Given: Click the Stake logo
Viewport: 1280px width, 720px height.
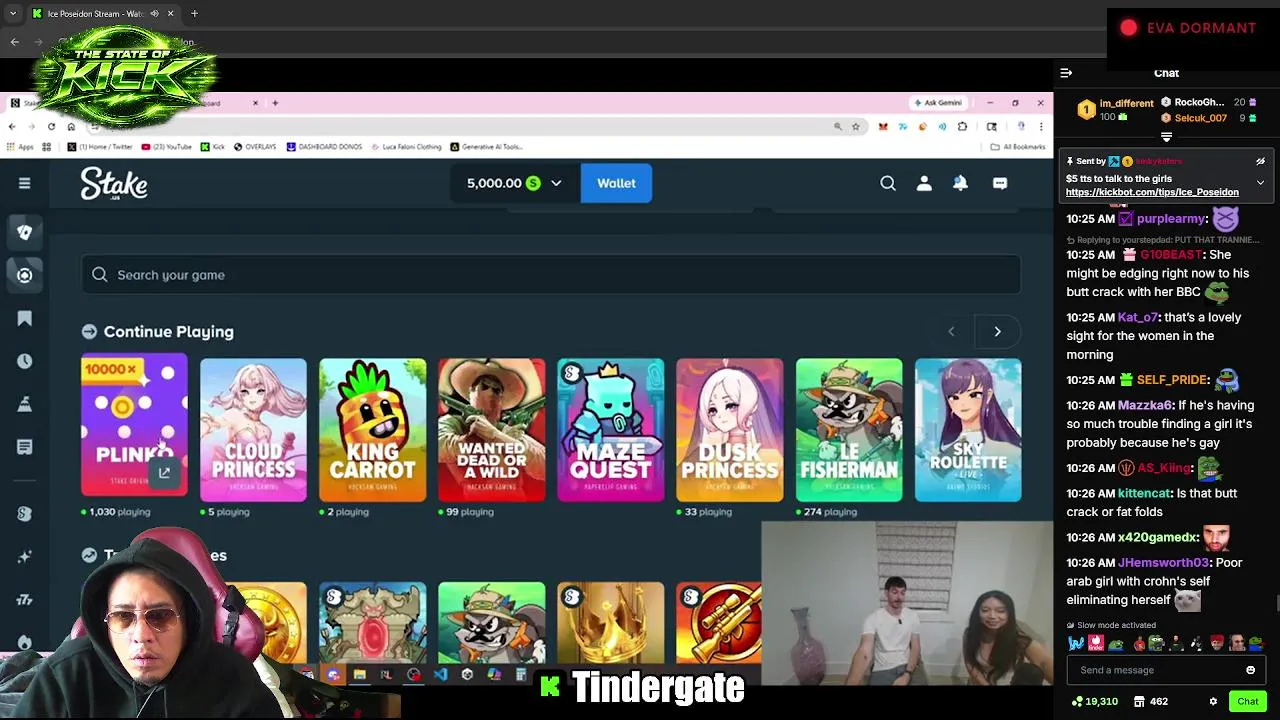Looking at the screenshot, I should point(114,183).
